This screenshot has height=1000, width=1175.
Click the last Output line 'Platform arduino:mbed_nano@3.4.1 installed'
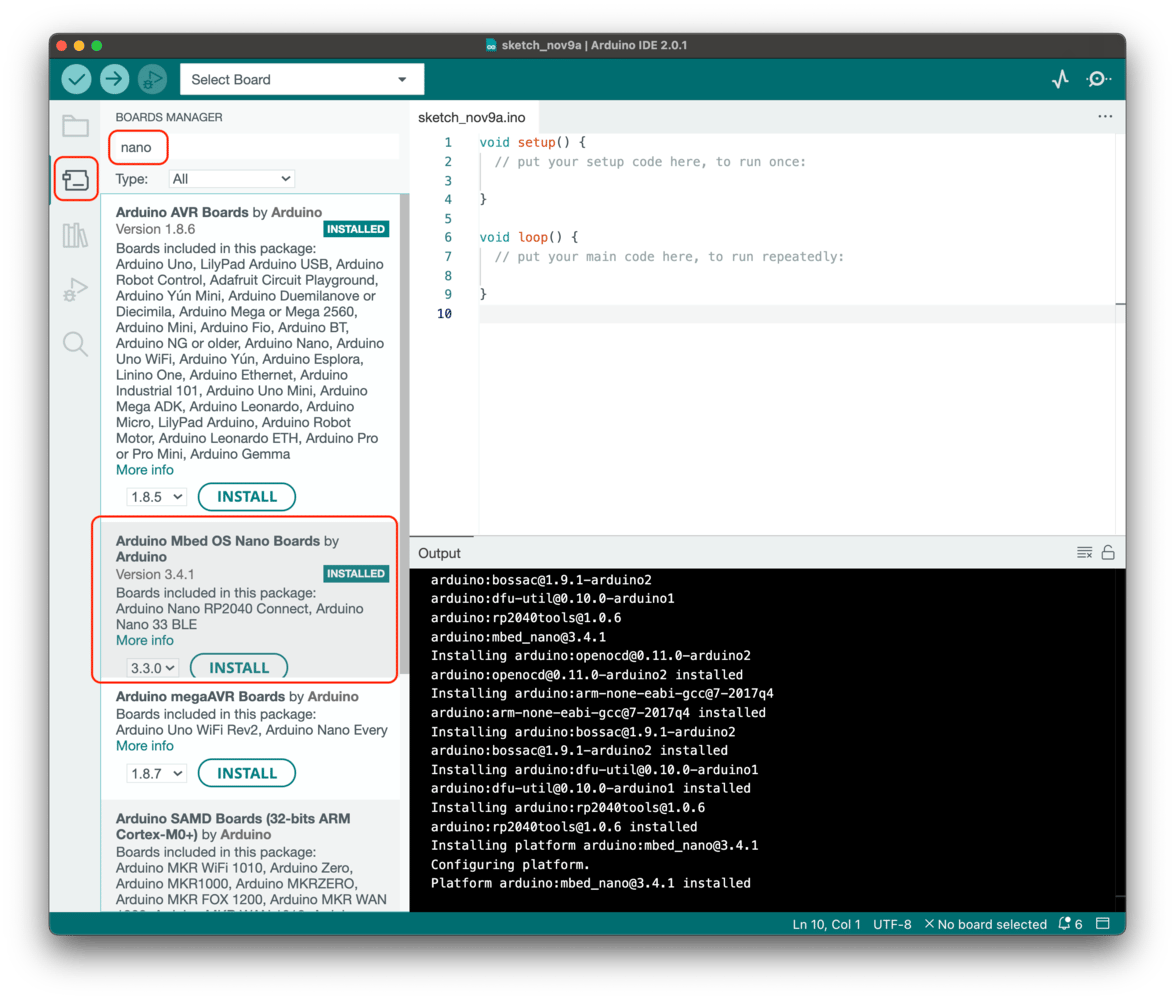[590, 883]
